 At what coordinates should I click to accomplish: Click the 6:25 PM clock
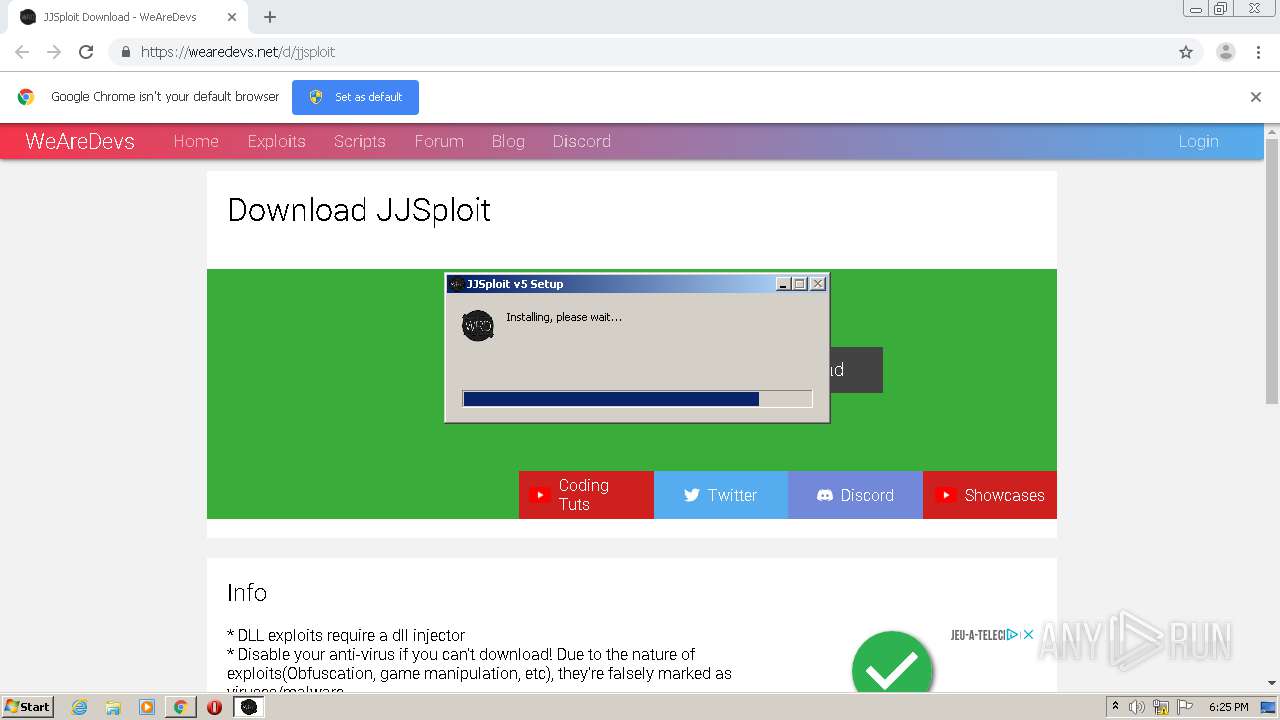pos(1228,707)
